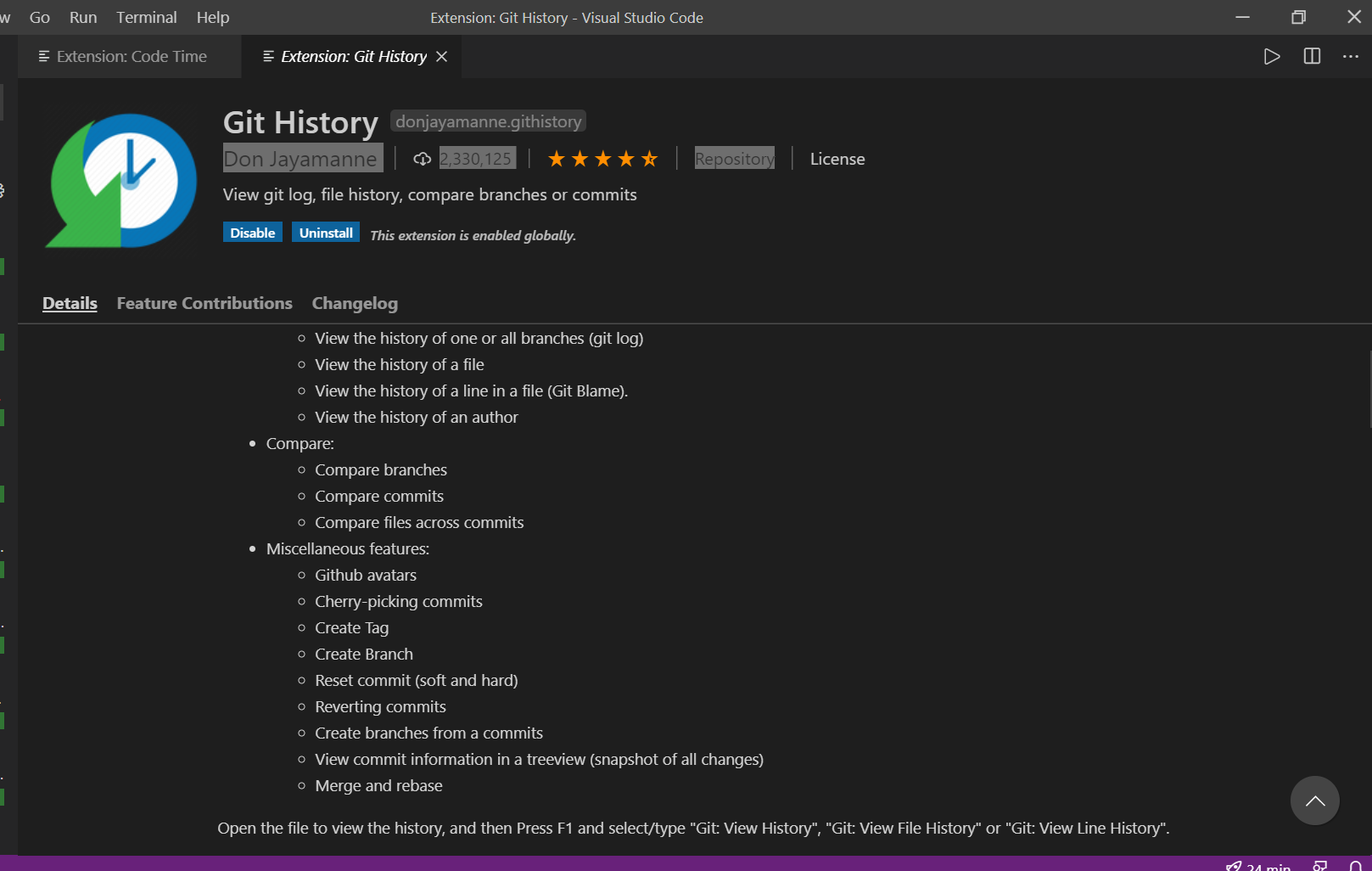Close the Git History extension tab
Viewport: 1372px width, 871px height.
[x=442, y=57]
